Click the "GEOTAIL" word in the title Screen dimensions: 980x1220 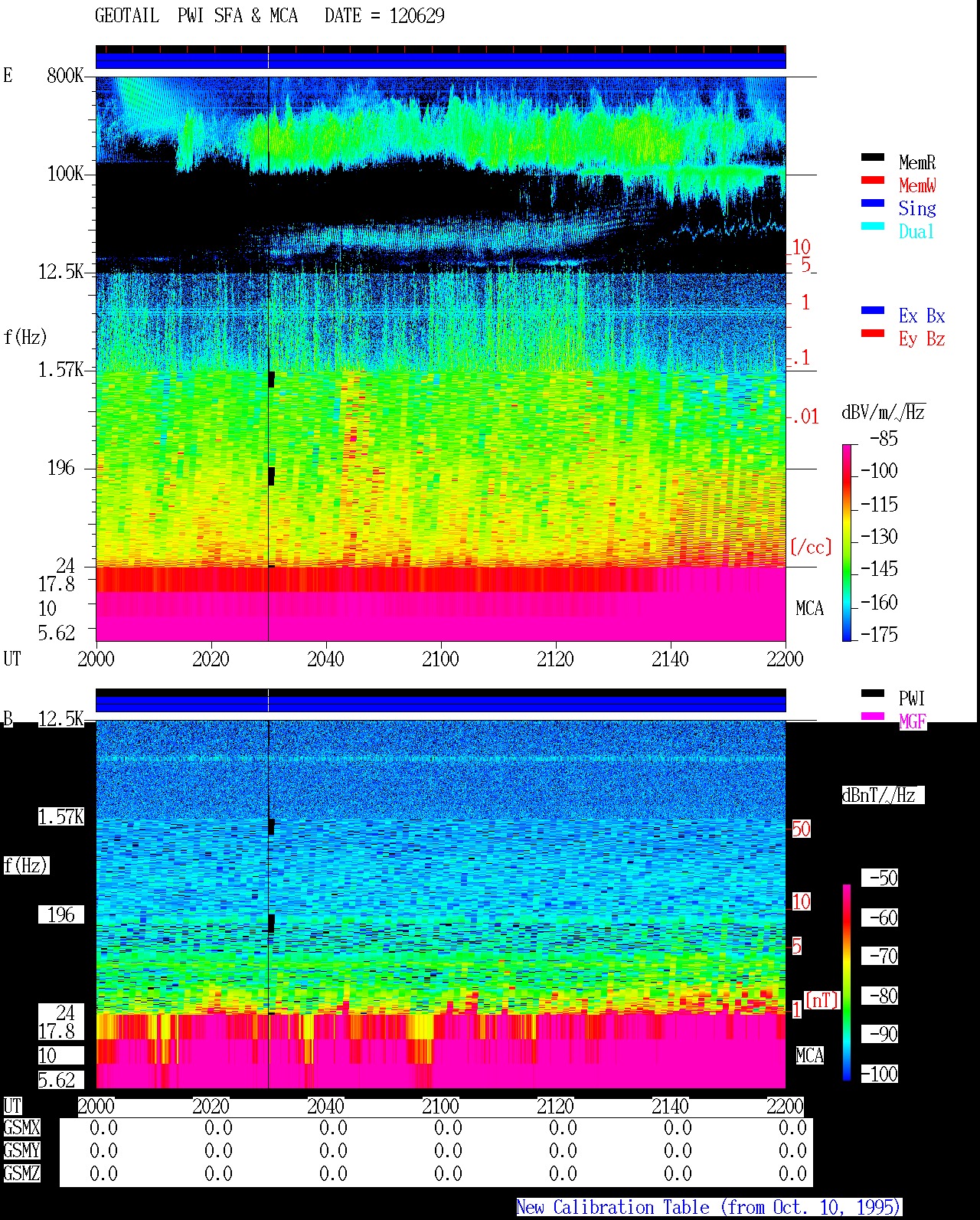pyautogui.click(x=127, y=16)
